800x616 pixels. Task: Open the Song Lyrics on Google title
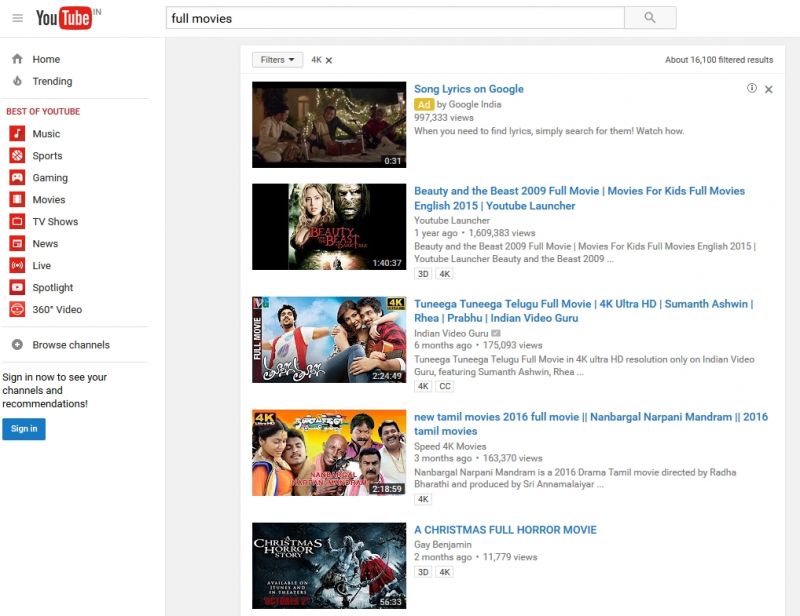(469, 89)
